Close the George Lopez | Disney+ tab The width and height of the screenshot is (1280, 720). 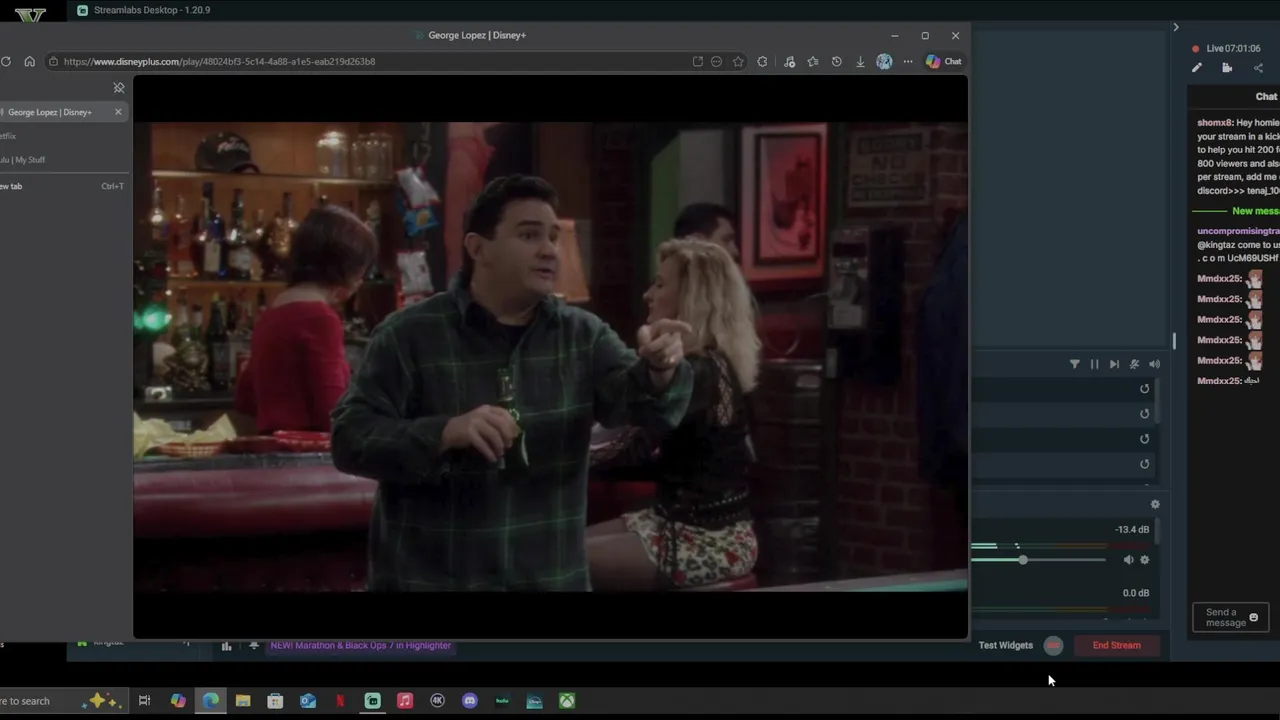[x=118, y=112]
